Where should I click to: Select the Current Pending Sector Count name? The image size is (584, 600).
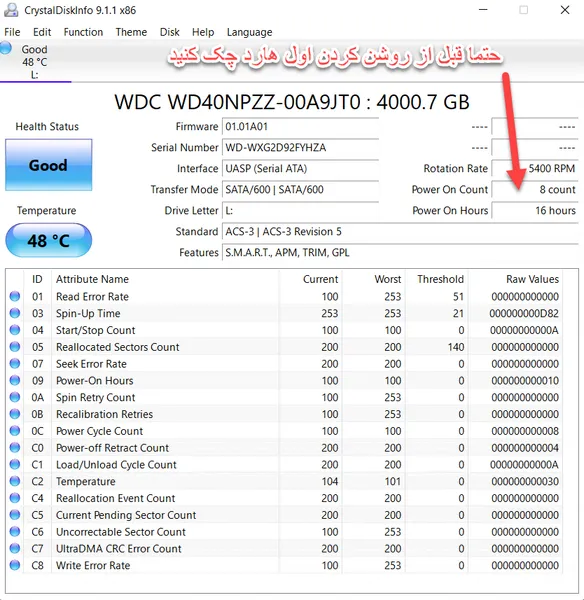pos(126,515)
